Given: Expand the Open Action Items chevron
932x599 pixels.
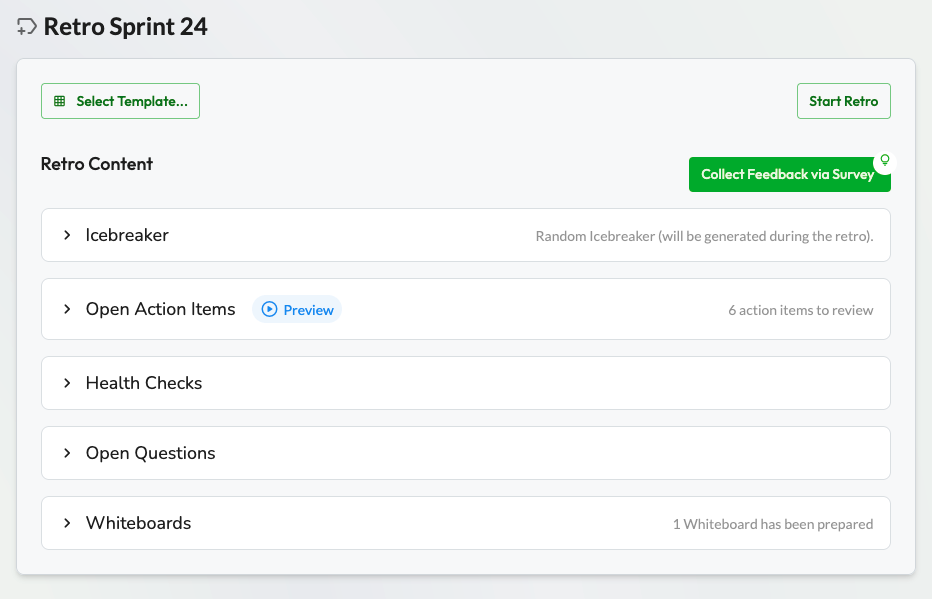Looking at the screenshot, I should click(67, 309).
